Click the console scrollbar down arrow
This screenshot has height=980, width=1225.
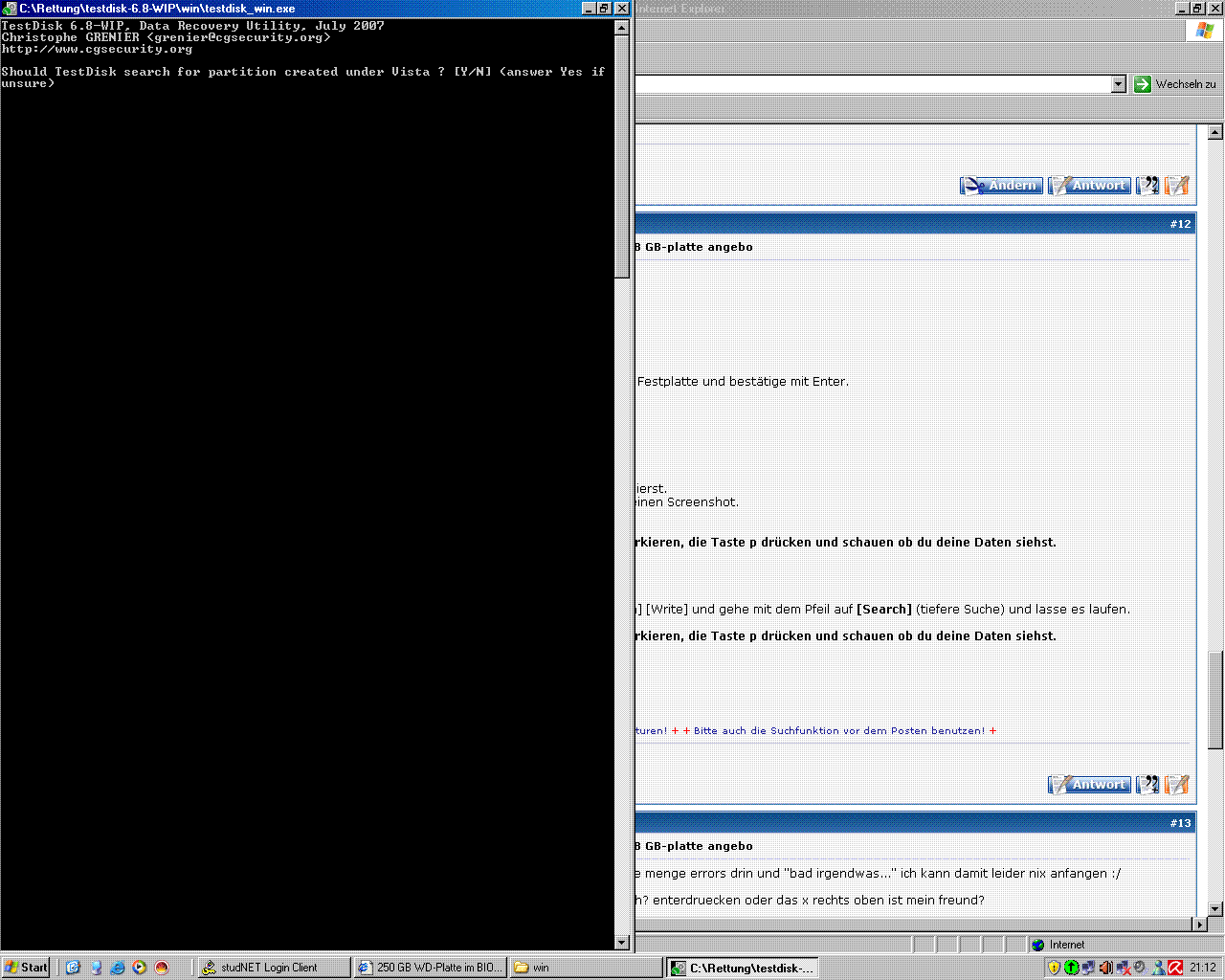point(621,943)
